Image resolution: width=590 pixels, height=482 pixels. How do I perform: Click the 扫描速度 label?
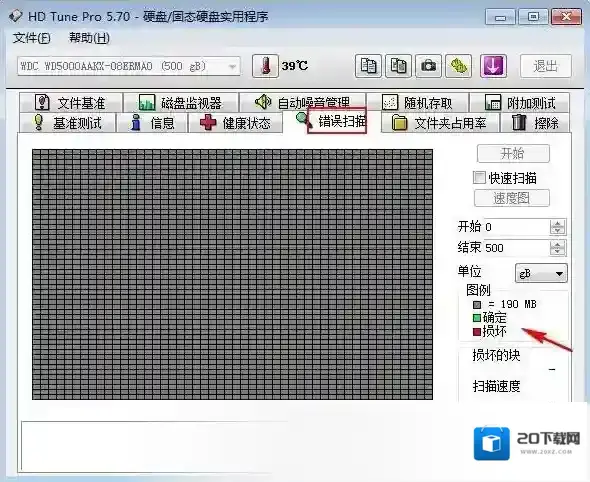click(x=496, y=386)
